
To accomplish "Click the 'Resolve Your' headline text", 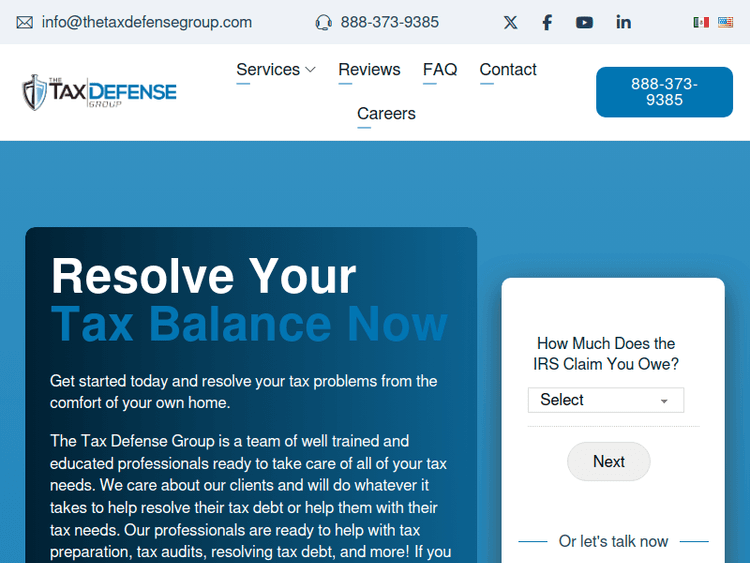I will 204,276.
